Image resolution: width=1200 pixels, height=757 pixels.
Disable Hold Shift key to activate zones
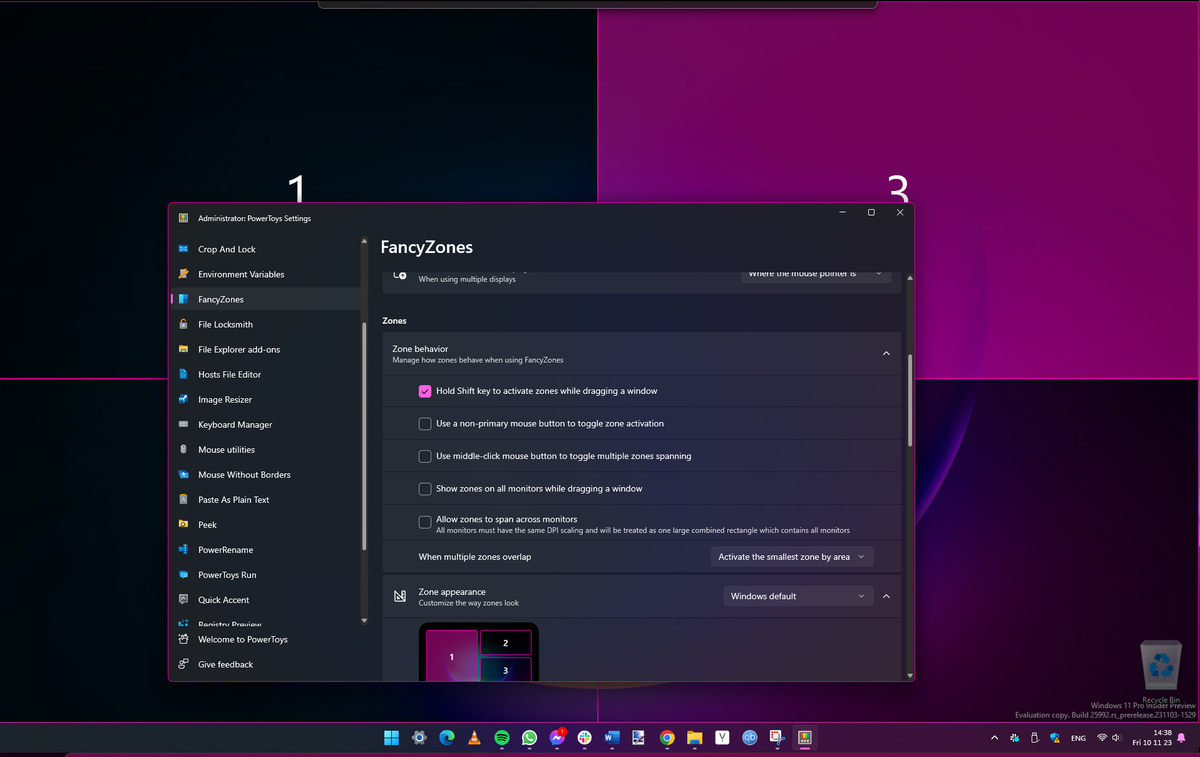425,391
